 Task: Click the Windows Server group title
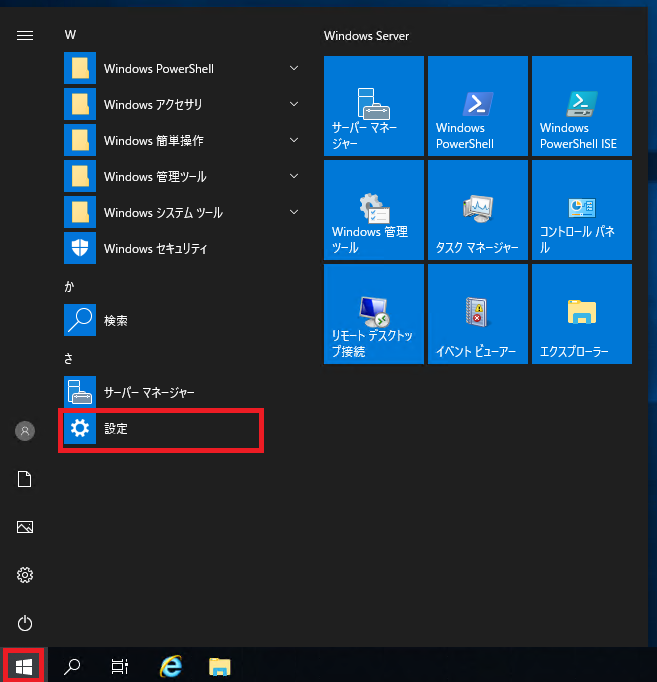pos(366,36)
